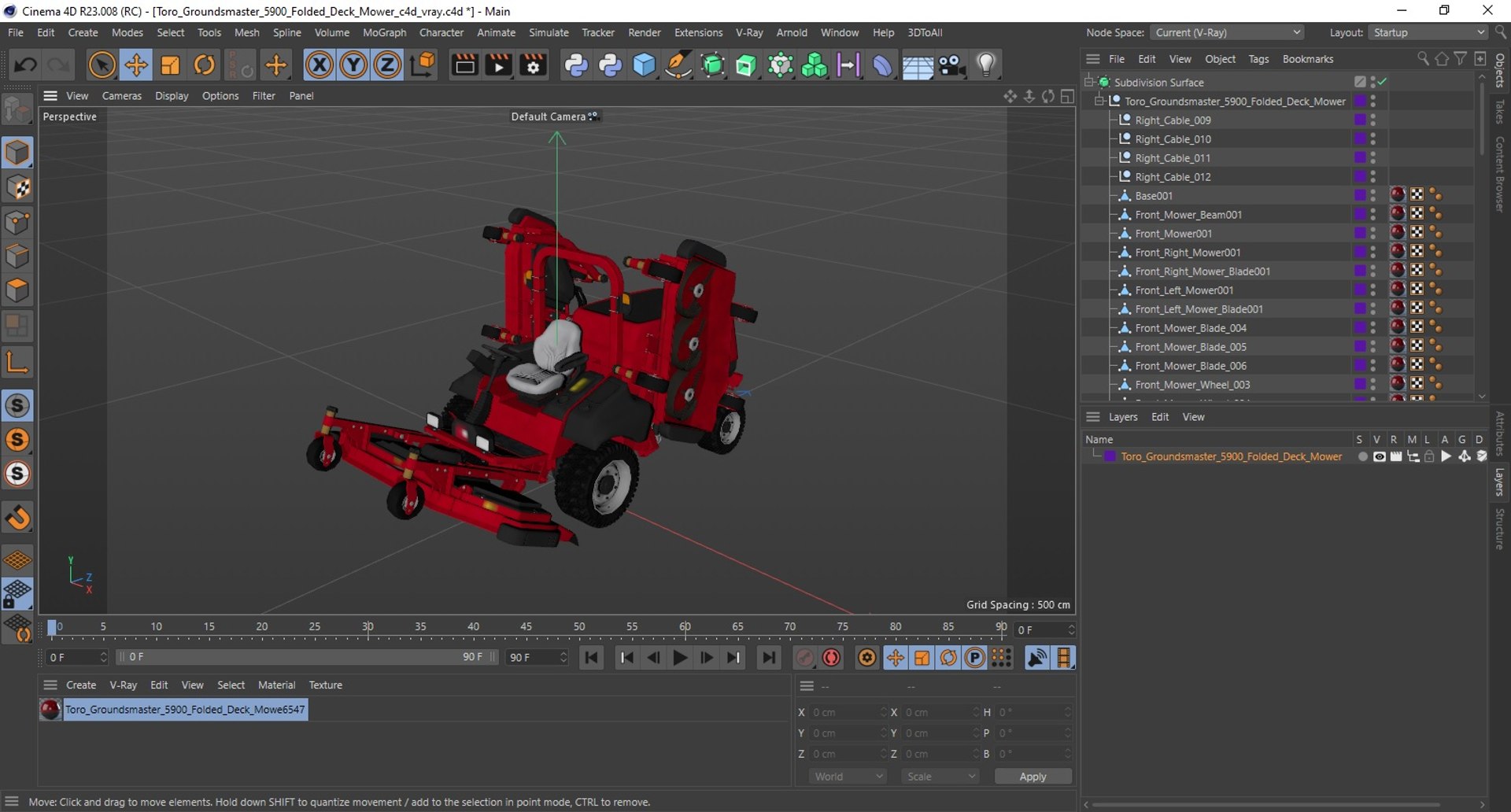The height and width of the screenshot is (812, 1511).
Task: Switch to Edges mode
Action: pos(17,257)
